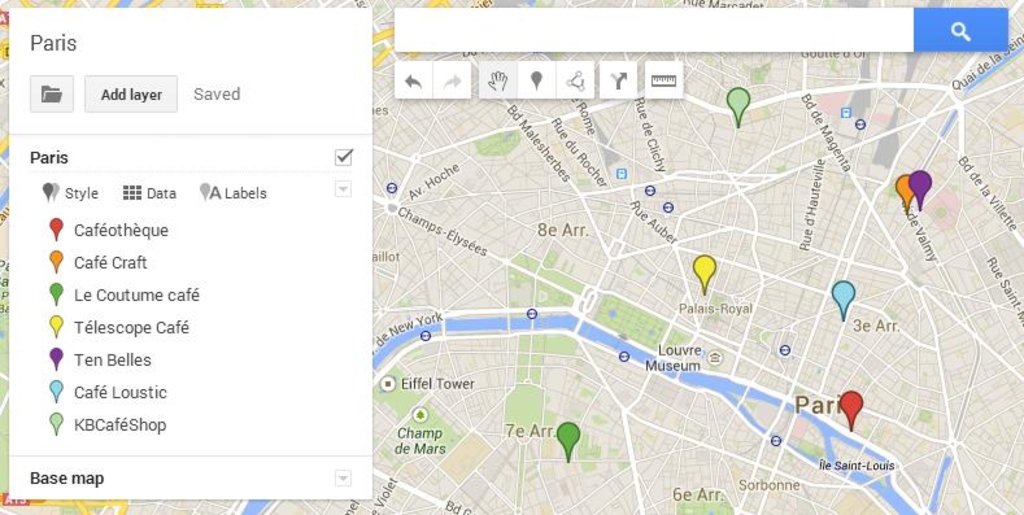Open the Style options
Screen dimensions: 1024x515
pos(70,193)
